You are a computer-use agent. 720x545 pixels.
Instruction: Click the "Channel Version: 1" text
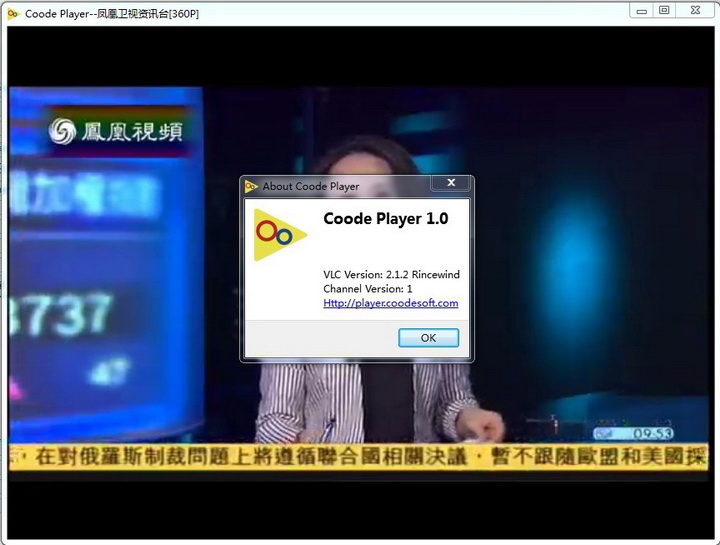(x=368, y=289)
